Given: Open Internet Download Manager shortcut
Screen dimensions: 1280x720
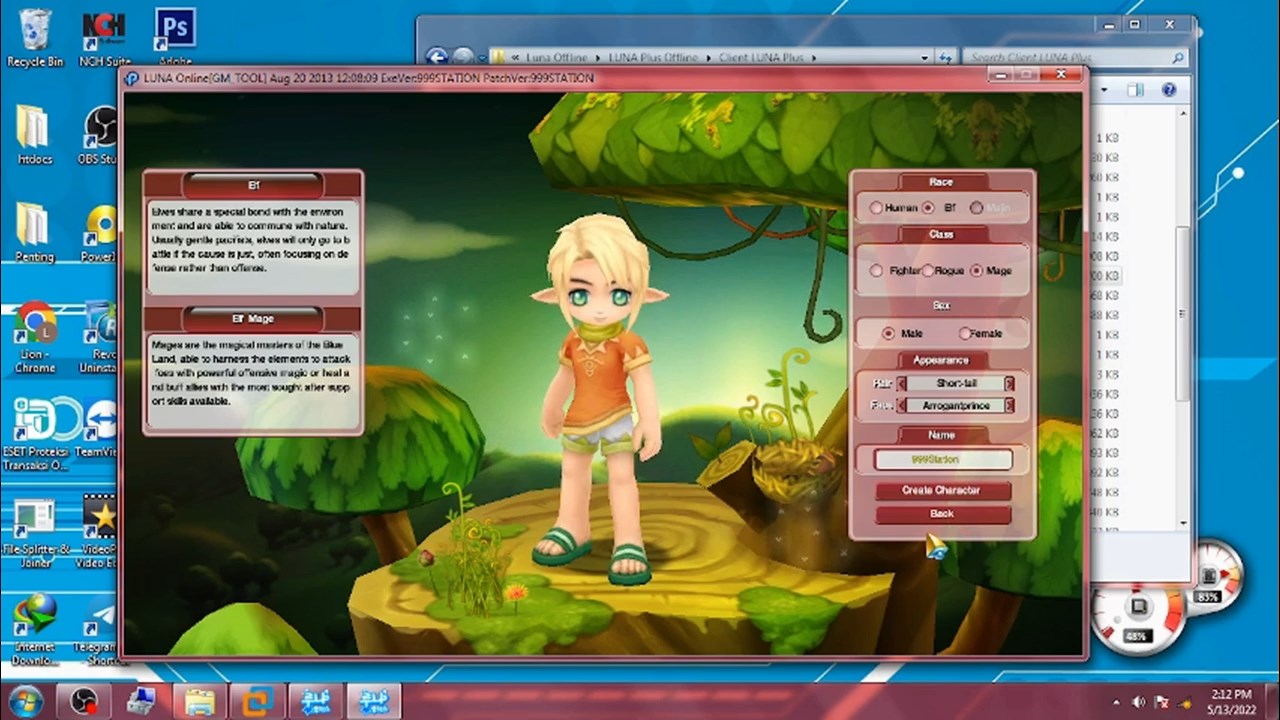Looking at the screenshot, I should pyautogui.click(x=35, y=628).
